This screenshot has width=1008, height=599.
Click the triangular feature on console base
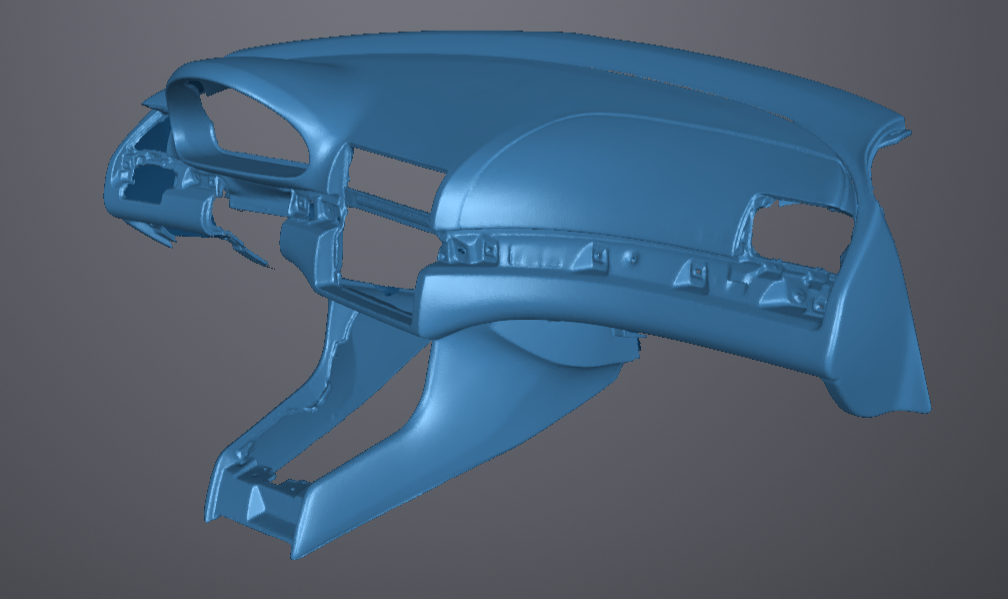[258, 495]
